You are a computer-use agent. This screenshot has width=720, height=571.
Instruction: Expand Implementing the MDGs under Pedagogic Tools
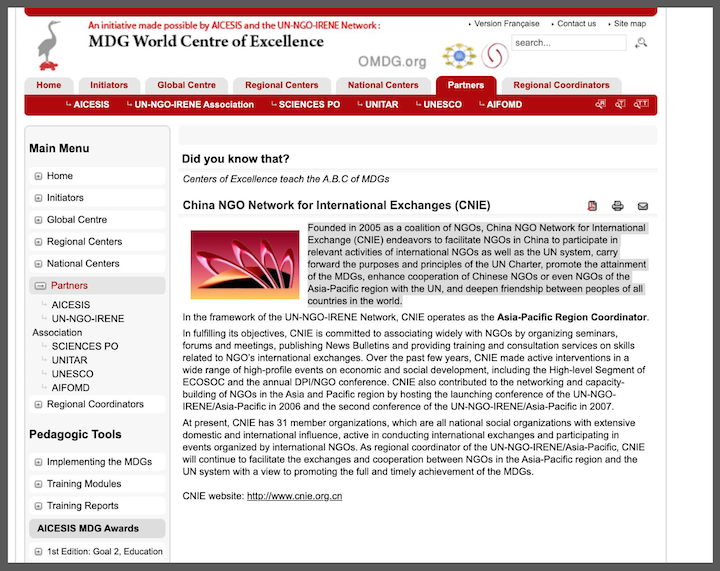tap(39, 462)
